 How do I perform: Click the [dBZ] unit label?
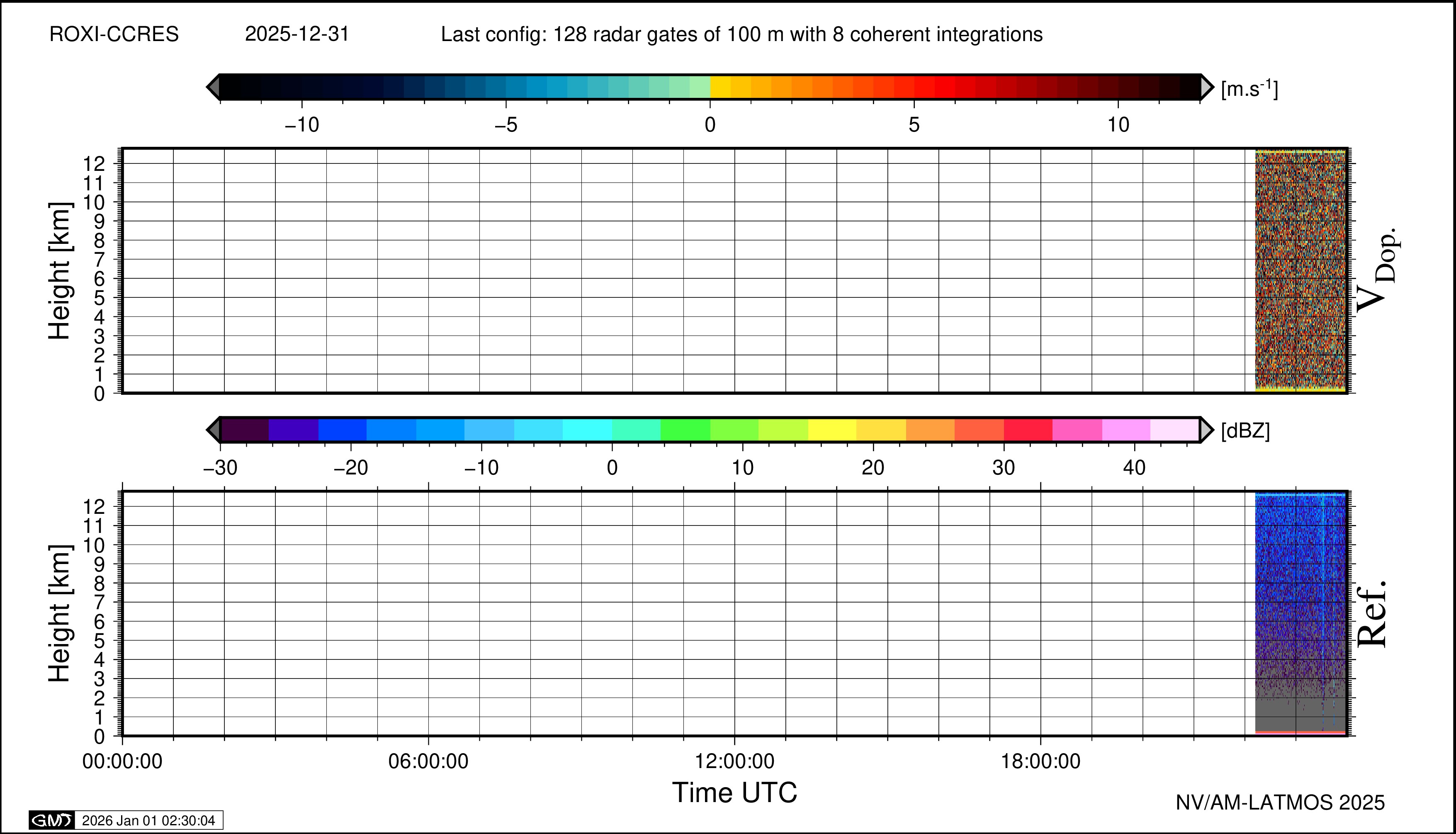[1245, 430]
